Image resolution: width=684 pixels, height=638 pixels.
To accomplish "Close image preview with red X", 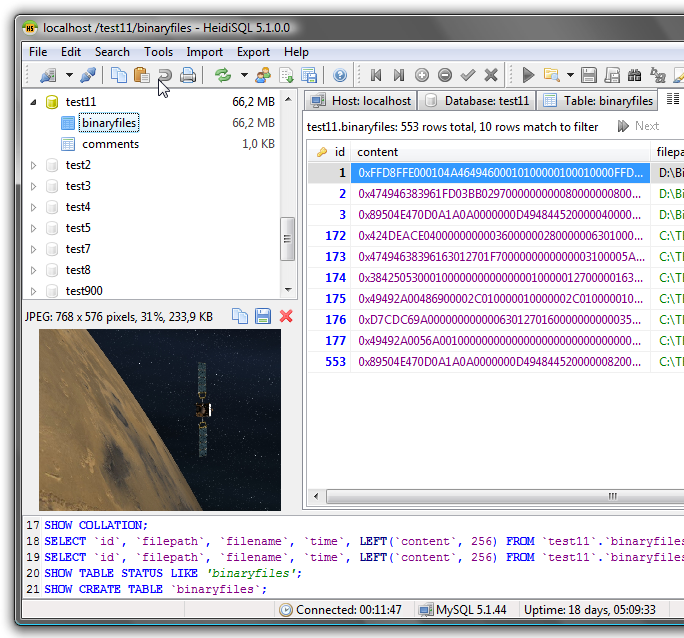I will click(286, 316).
